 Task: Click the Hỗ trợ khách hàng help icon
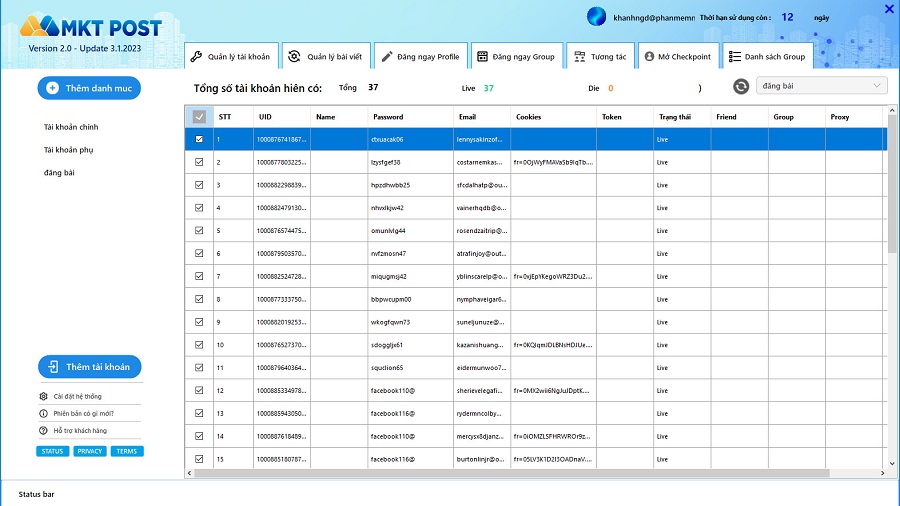[x=43, y=431]
